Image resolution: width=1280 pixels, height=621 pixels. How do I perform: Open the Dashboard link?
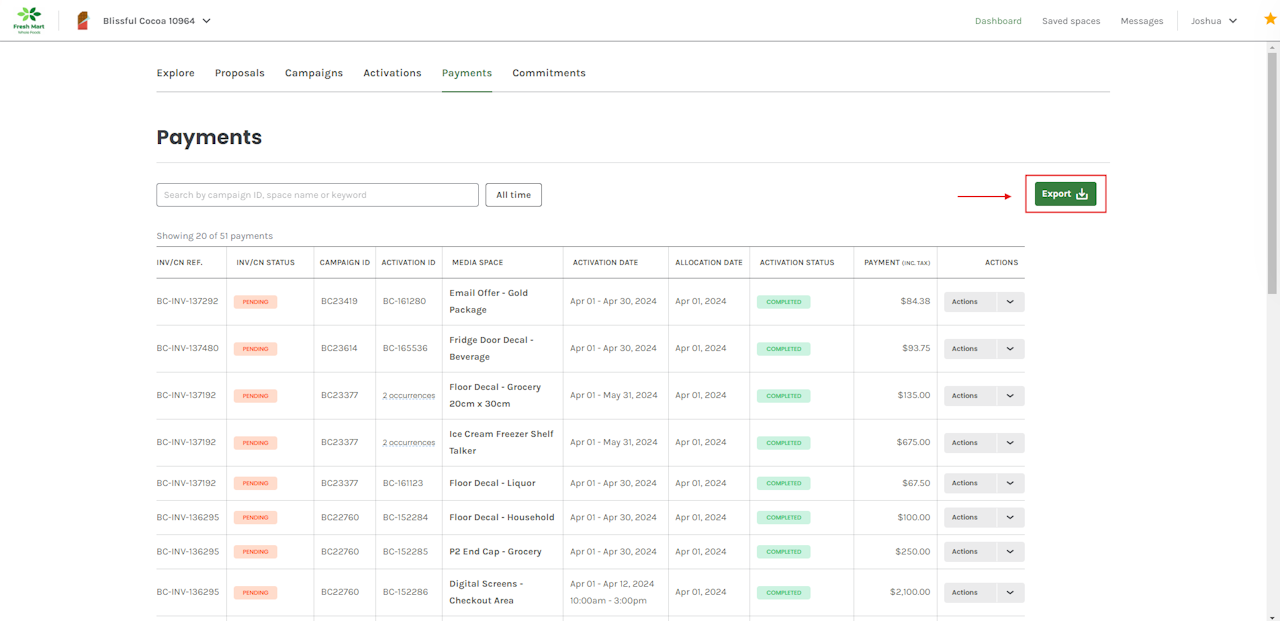[998, 21]
